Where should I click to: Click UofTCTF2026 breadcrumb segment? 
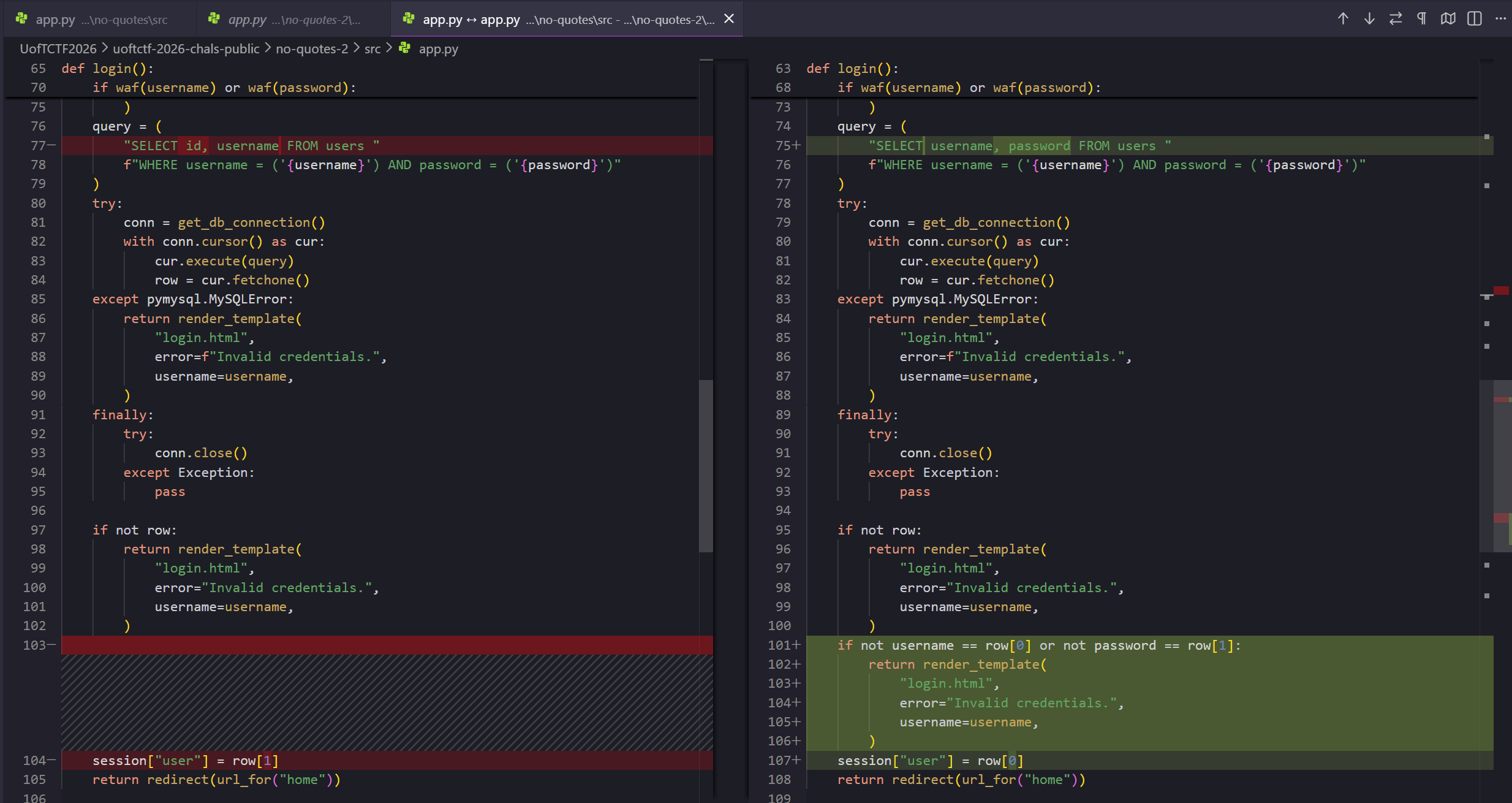point(58,49)
